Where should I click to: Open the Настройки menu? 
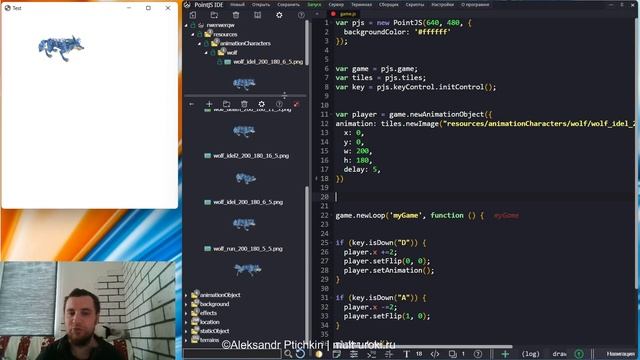(x=442, y=5)
